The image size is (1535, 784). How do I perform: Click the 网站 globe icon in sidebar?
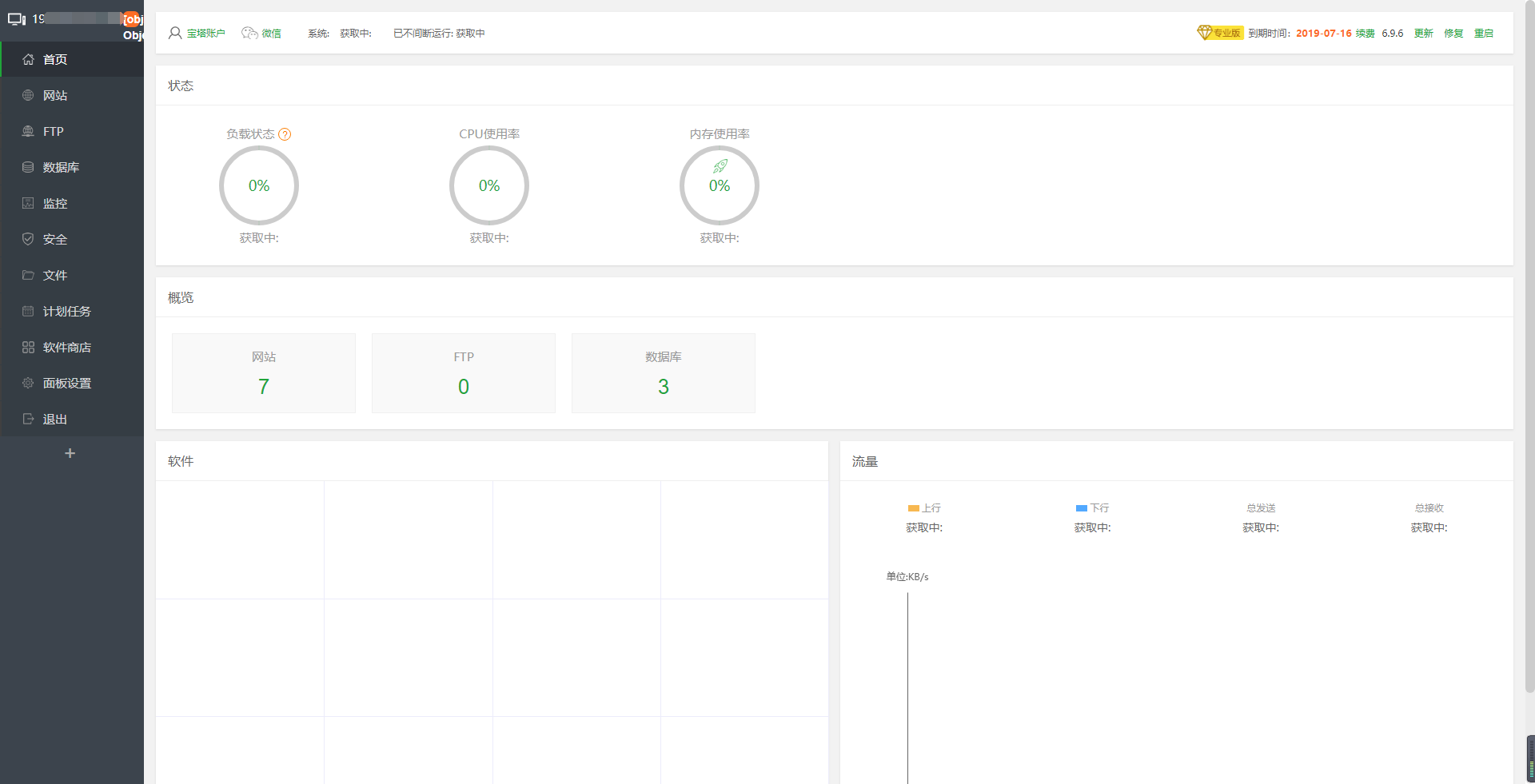28,96
